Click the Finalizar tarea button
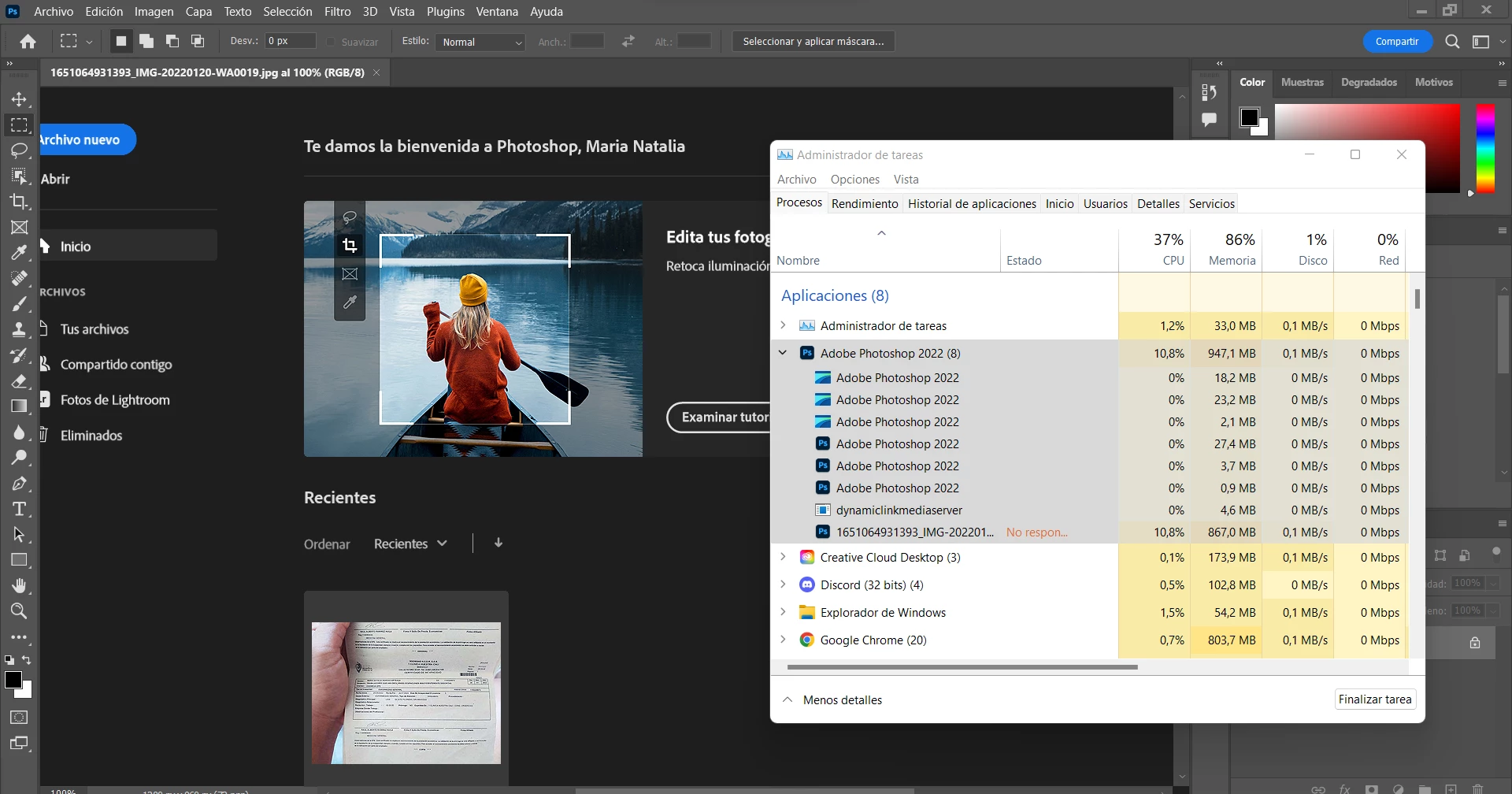The image size is (1512, 794). [1374, 699]
